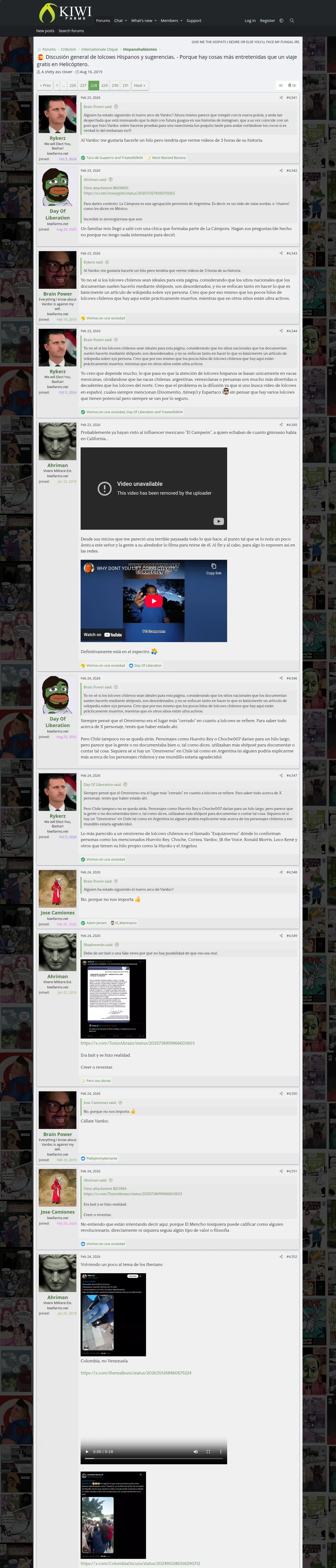Open the x.com/TonioAbrazo link below the thumbnail
This screenshot has width=336, height=1568.
(138, 1043)
